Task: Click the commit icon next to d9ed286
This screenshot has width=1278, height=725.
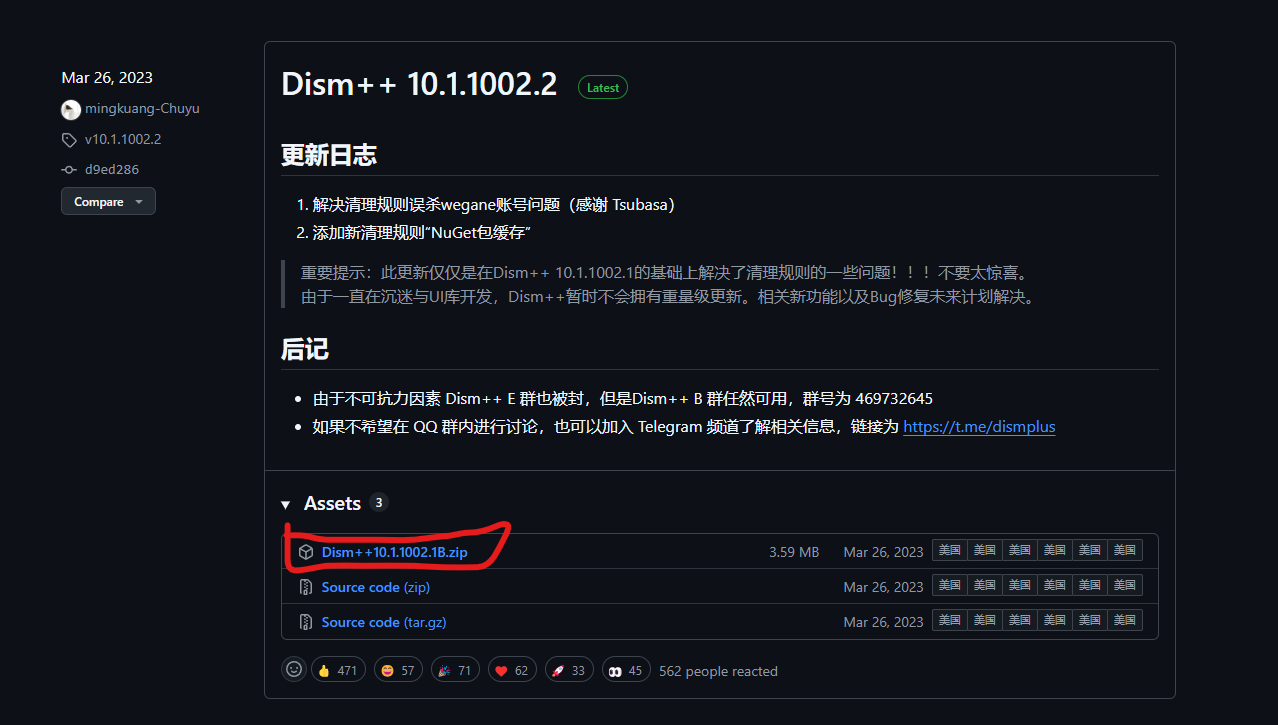Action: pos(69,170)
